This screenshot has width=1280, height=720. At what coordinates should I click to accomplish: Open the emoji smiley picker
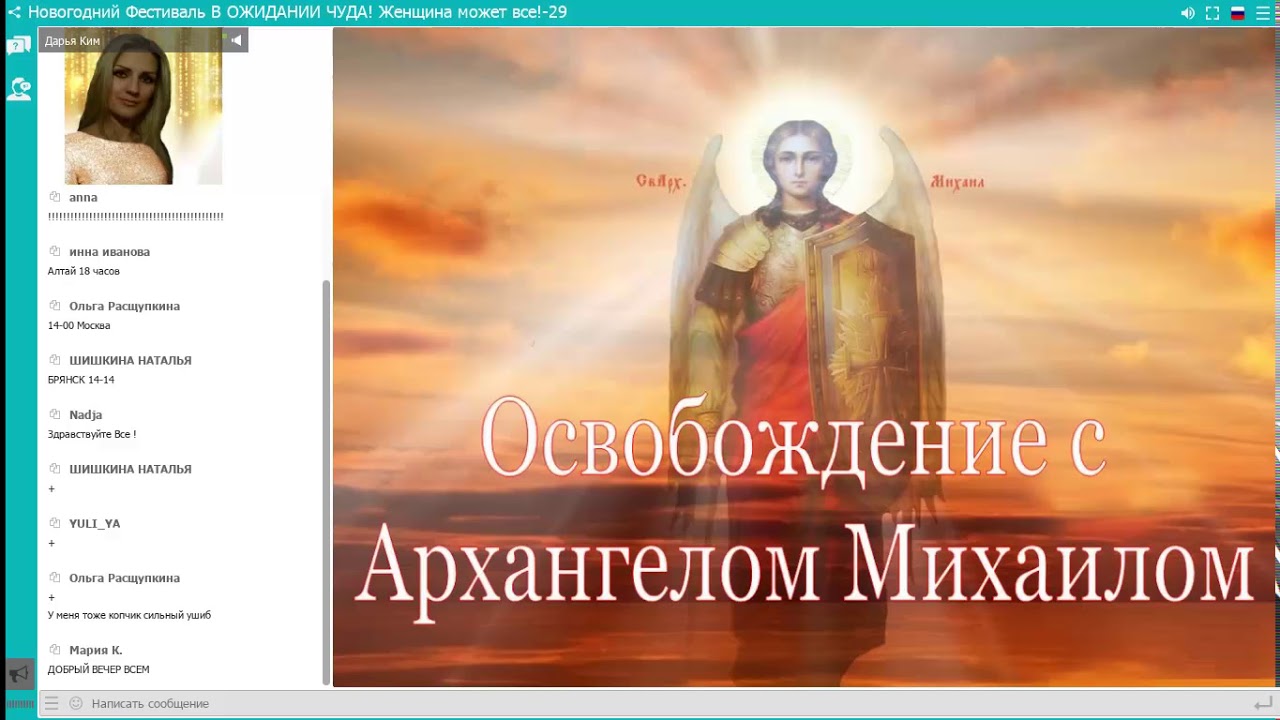(75, 703)
